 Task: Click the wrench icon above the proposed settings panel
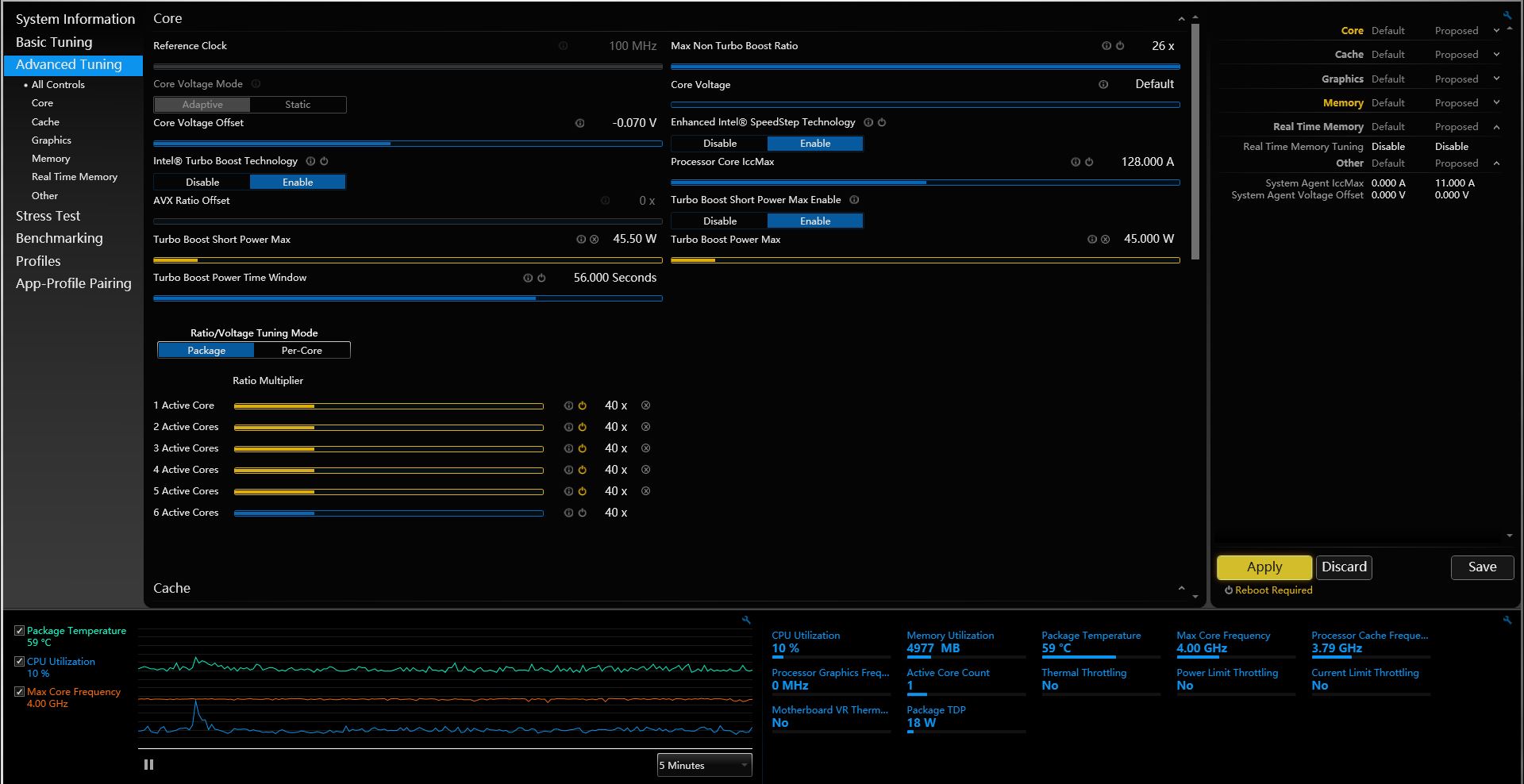click(1507, 15)
